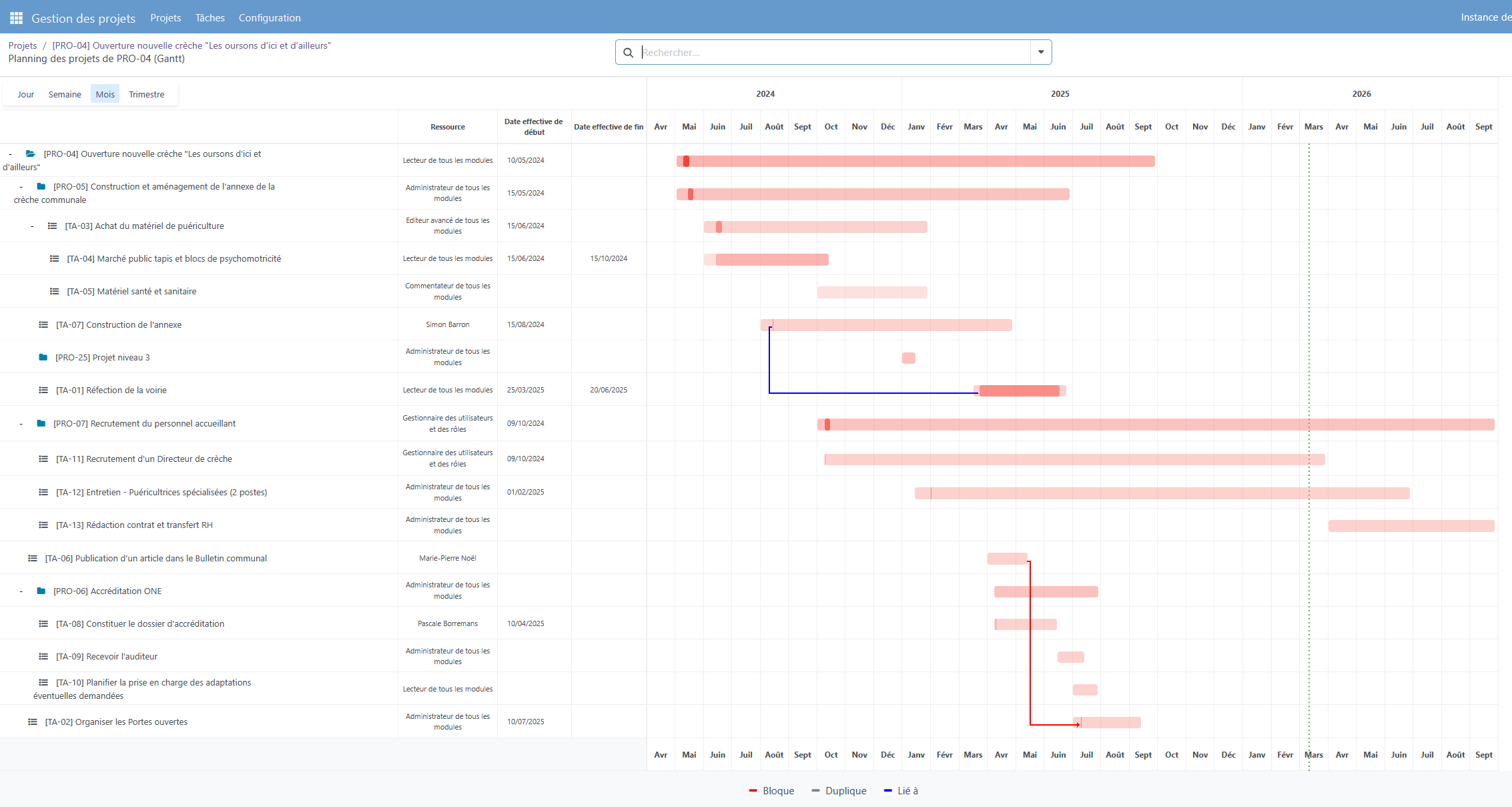Click the task list icon of TA-07

click(x=43, y=325)
